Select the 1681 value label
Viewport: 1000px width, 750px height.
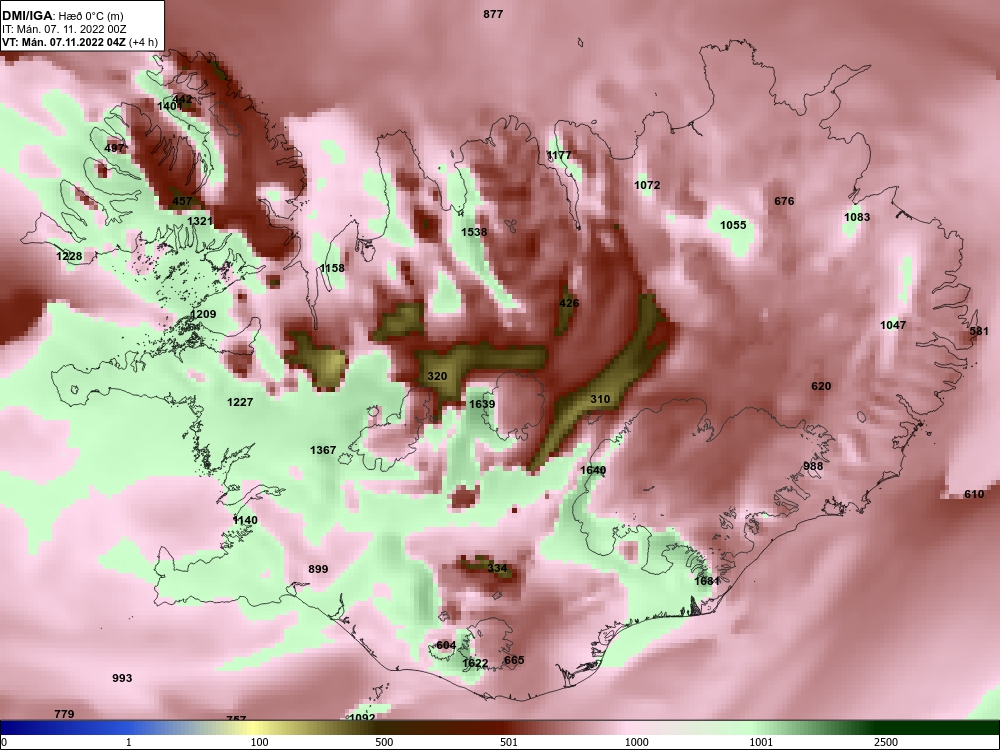(707, 581)
